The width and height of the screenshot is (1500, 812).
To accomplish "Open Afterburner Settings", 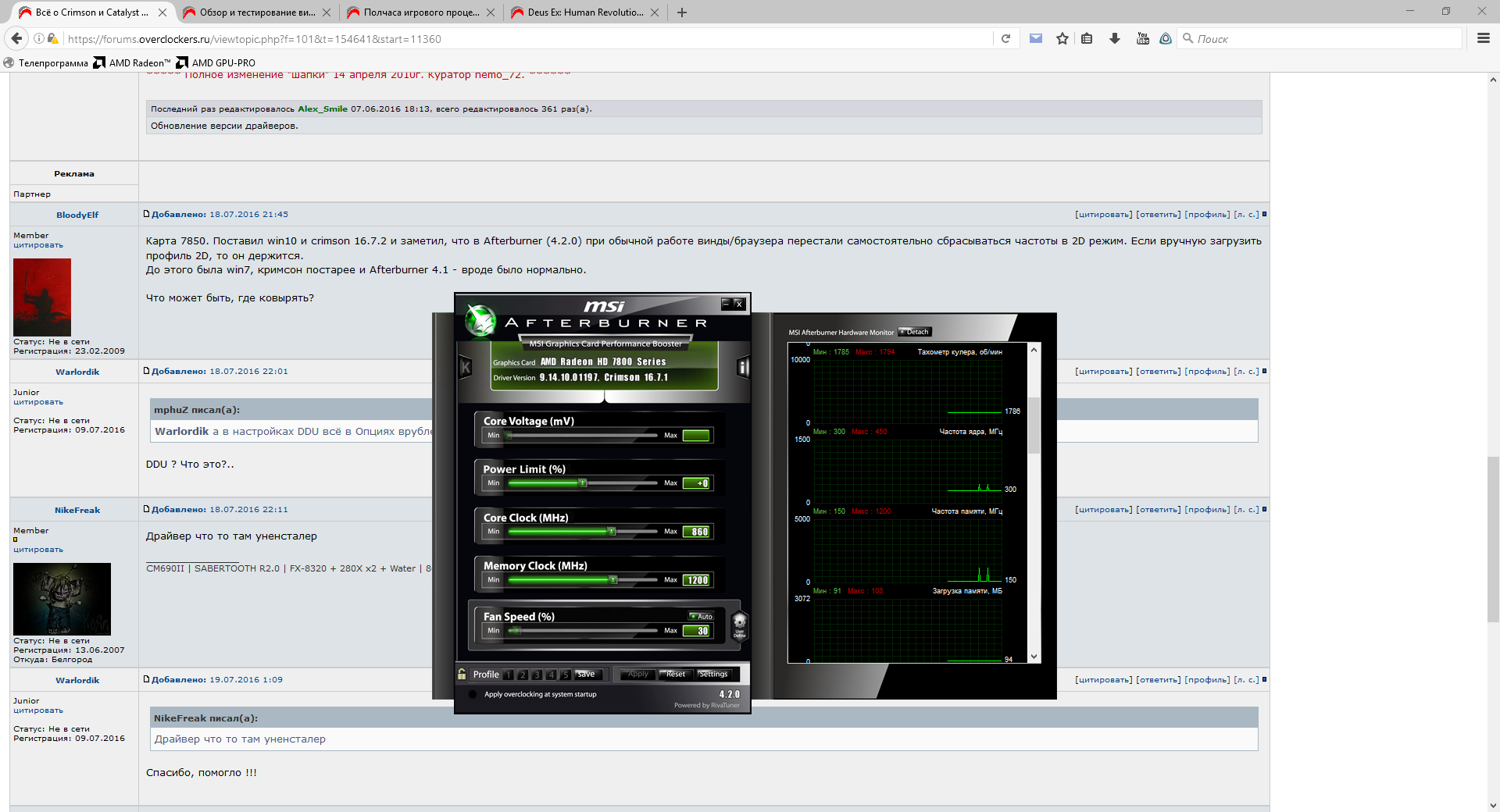I will tap(713, 674).
